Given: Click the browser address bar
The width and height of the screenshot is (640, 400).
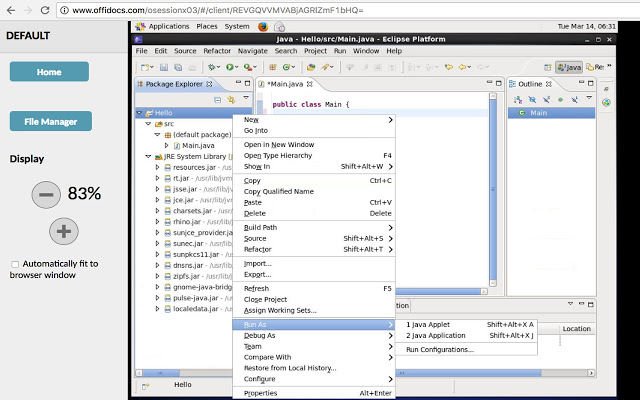Looking at the screenshot, I should coord(349,10).
